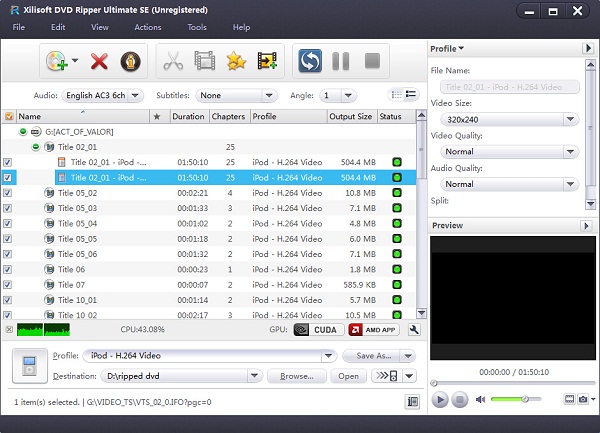This screenshot has width=600, height=433.
Task: Open the Save As dropdown arrow
Action: (x=408, y=356)
